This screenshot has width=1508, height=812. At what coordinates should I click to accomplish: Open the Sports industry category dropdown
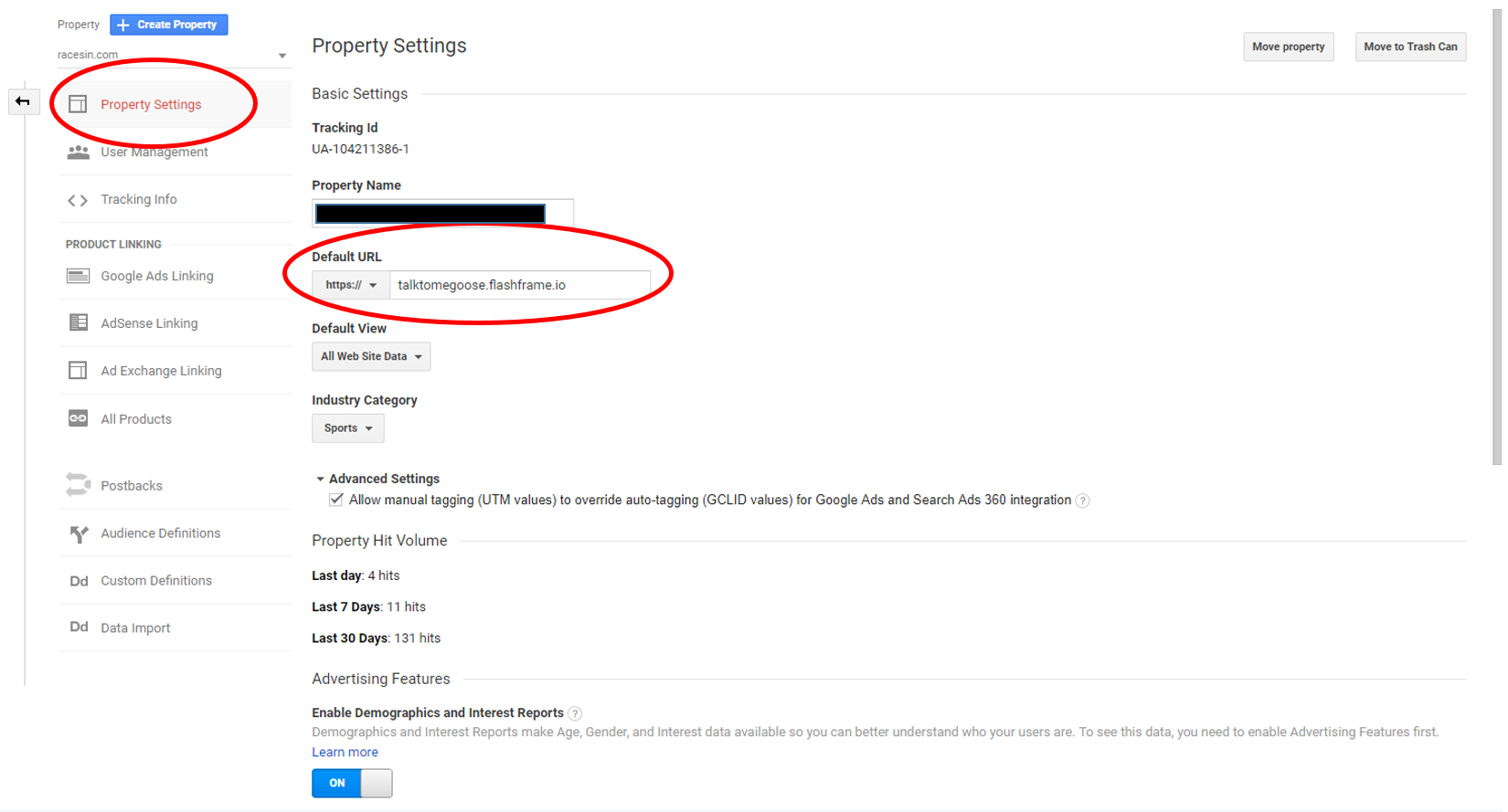[x=348, y=428]
